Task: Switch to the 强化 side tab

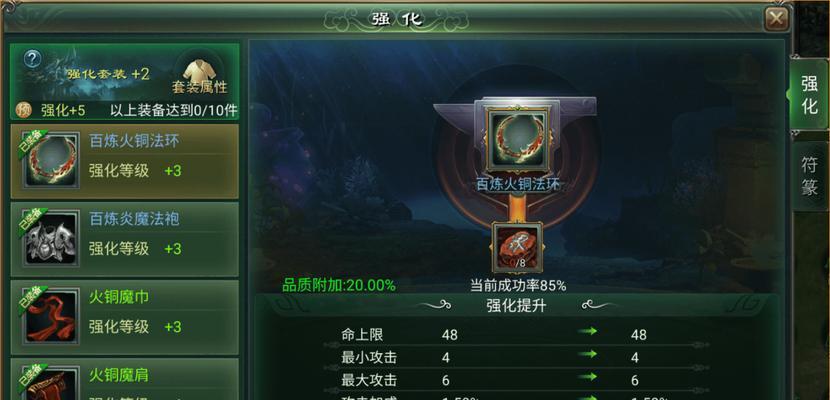Action: (x=809, y=94)
